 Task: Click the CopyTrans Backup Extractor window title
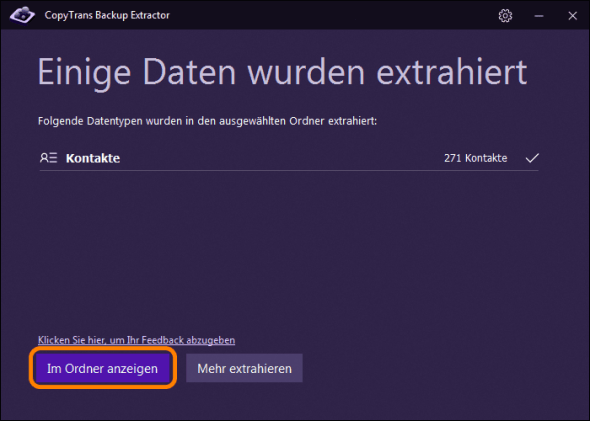pos(107,15)
